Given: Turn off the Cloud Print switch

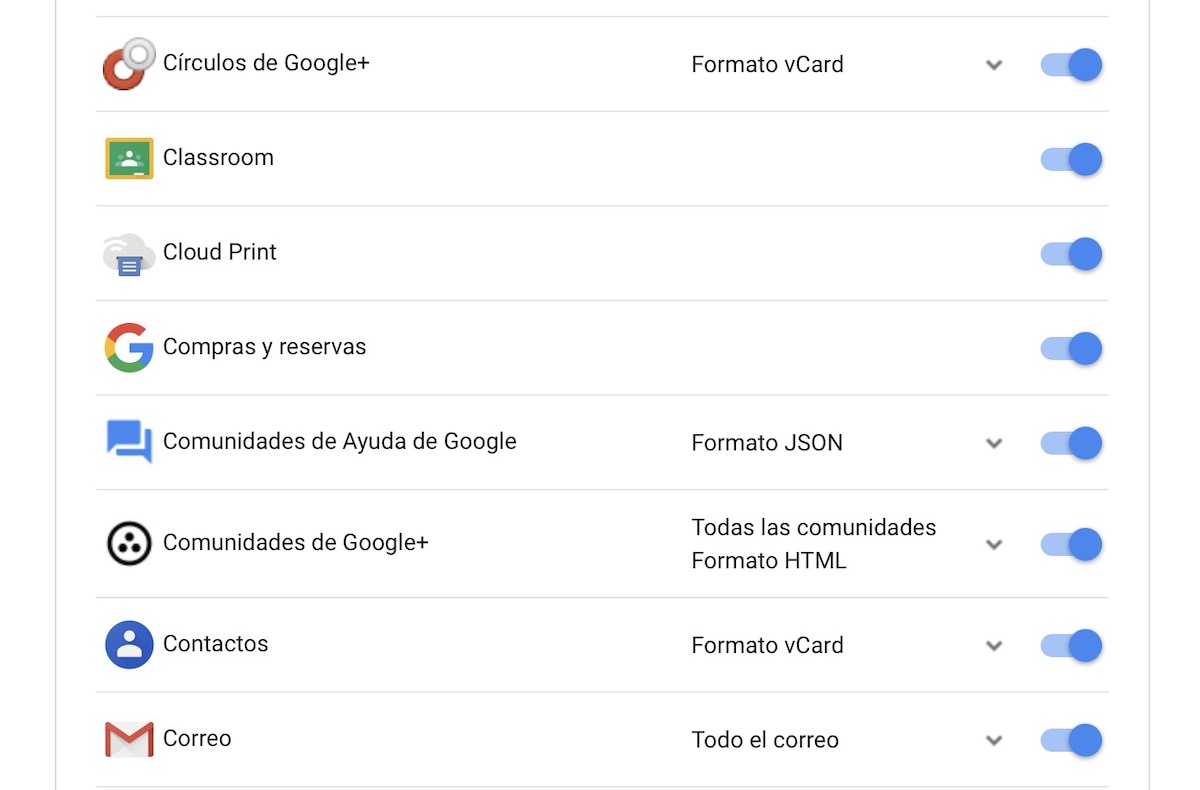Looking at the screenshot, I should pyautogui.click(x=1071, y=254).
